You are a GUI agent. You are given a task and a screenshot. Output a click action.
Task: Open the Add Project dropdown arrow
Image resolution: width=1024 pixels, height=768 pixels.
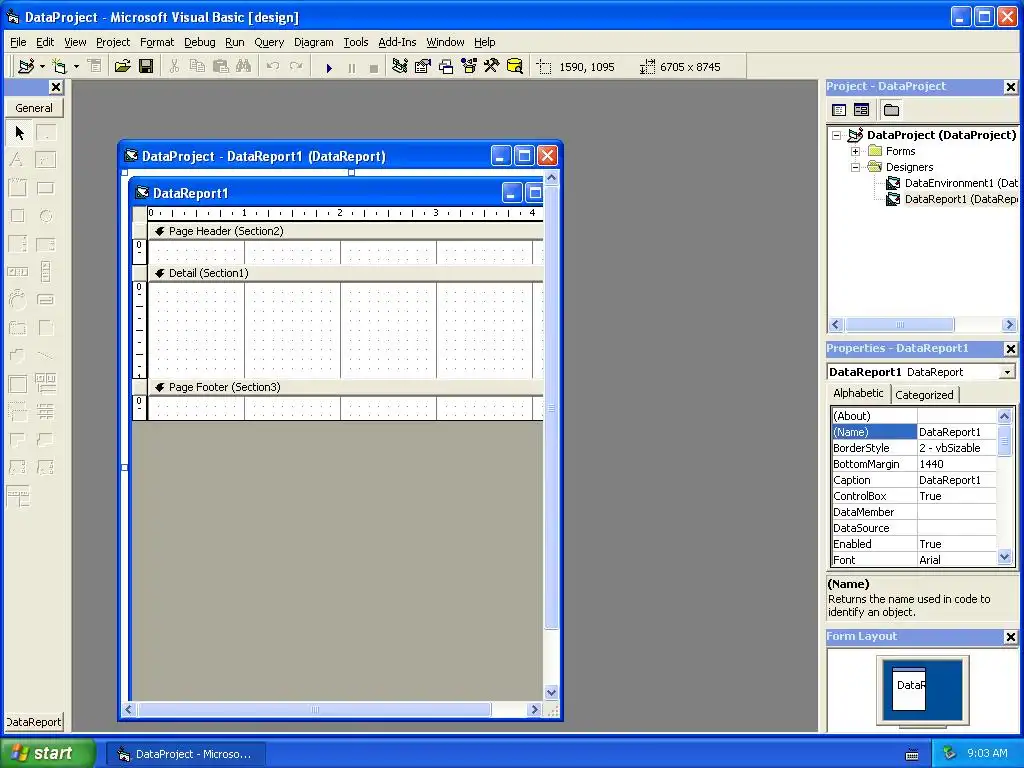point(42,66)
